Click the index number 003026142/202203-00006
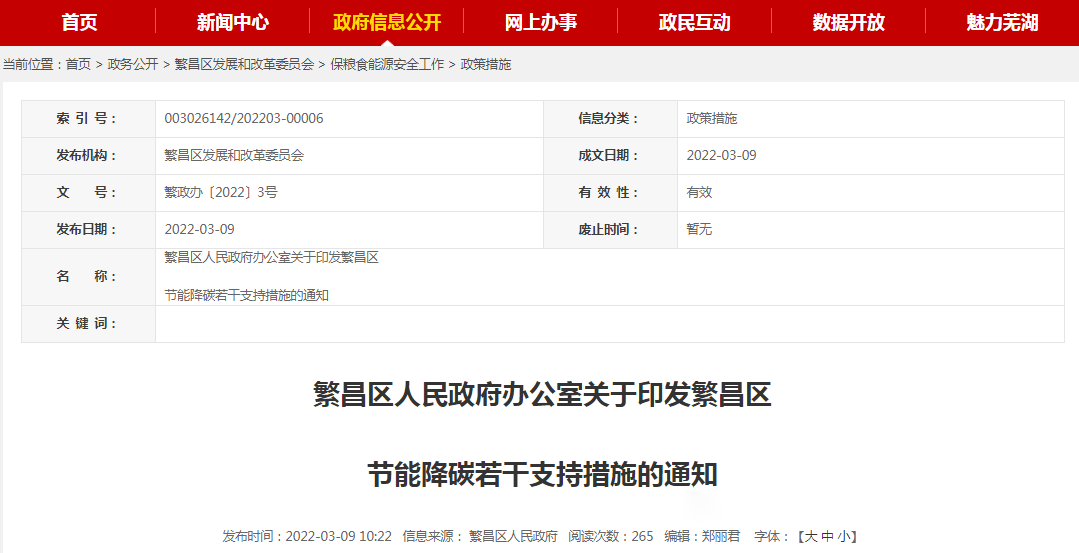The width and height of the screenshot is (1079, 553). point(244,118)
